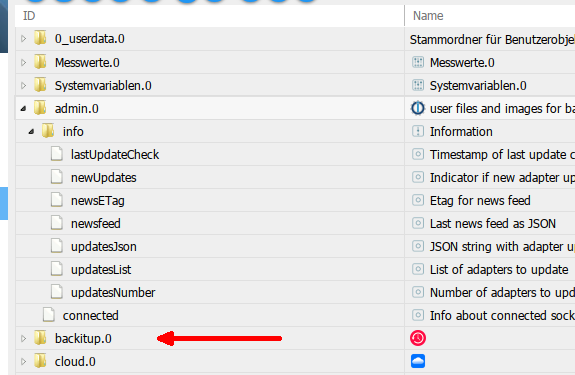The image size is (575, 375).
Task: Expand the 0_userdata.0 folder
Action: 23,38
